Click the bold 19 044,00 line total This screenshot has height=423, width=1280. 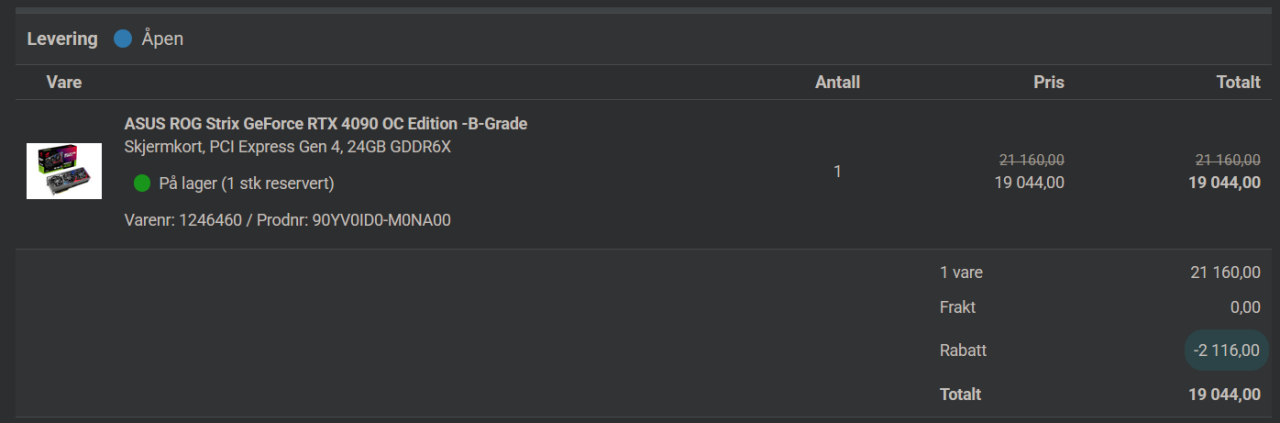click(x=1224, y=182)
